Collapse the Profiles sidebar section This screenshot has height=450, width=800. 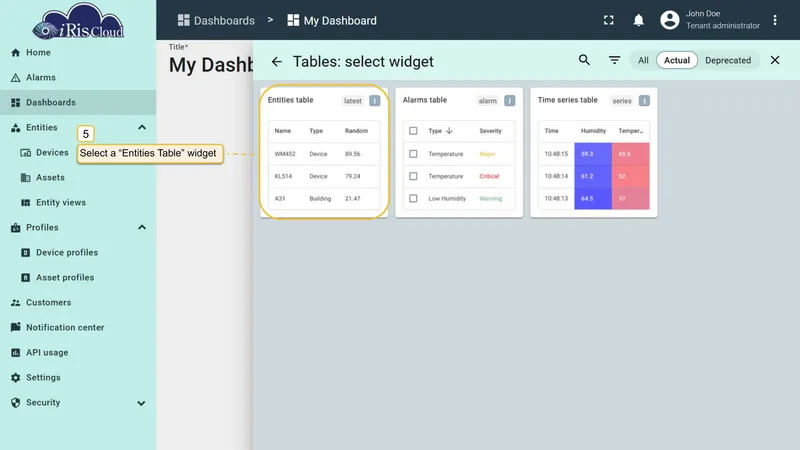142,227
